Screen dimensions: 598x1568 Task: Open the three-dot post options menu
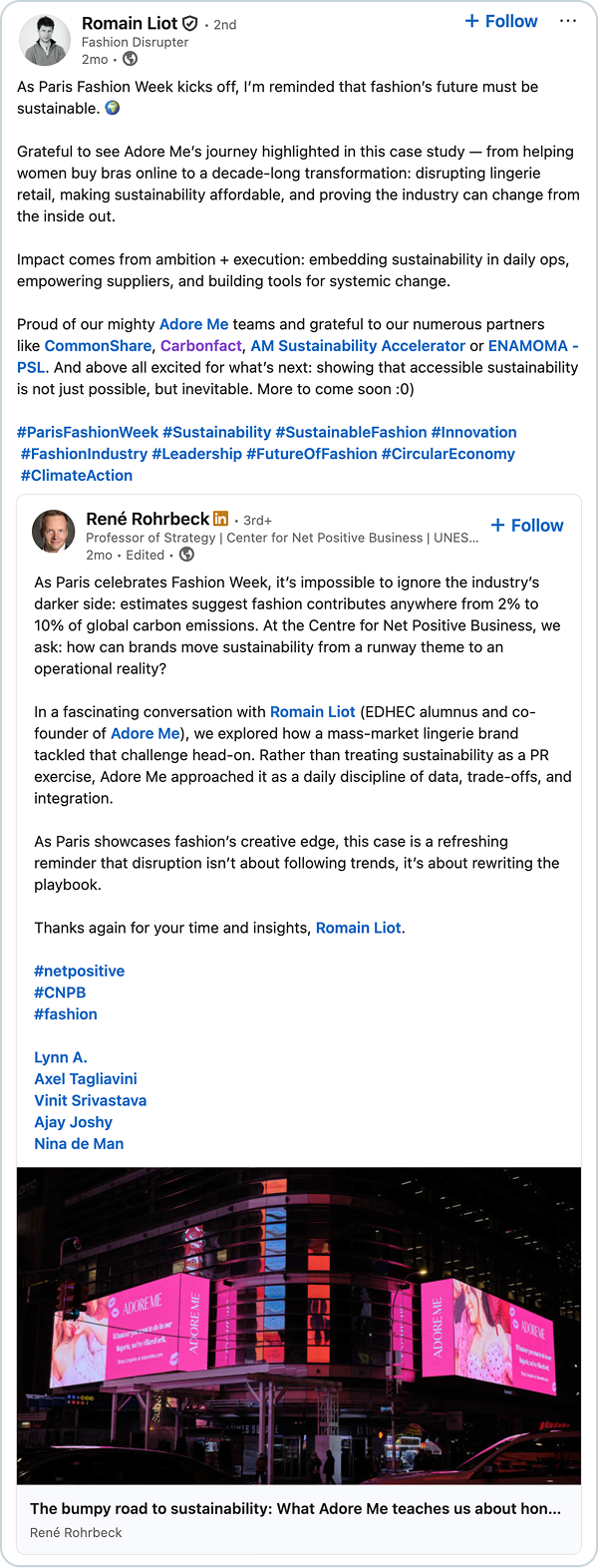tap(568, 21)
